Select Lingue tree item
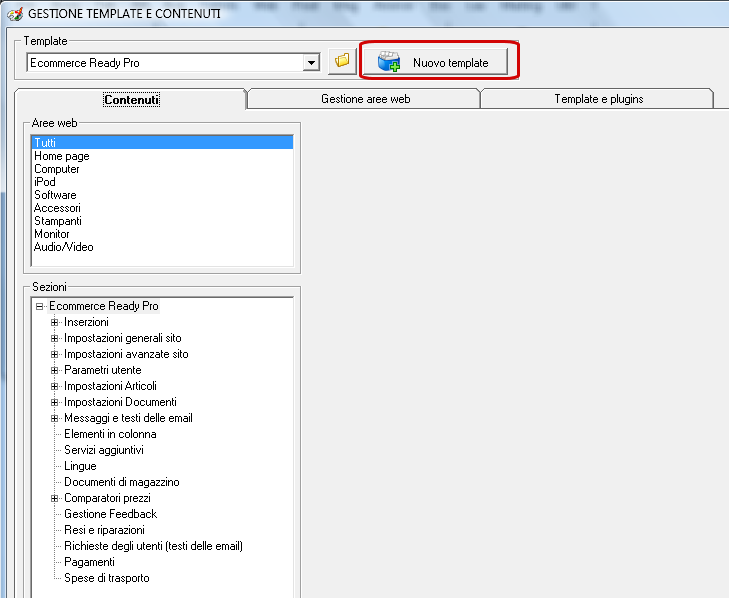Image resolution: width=729 pixels, height=598 pixels. pos(80,466)
